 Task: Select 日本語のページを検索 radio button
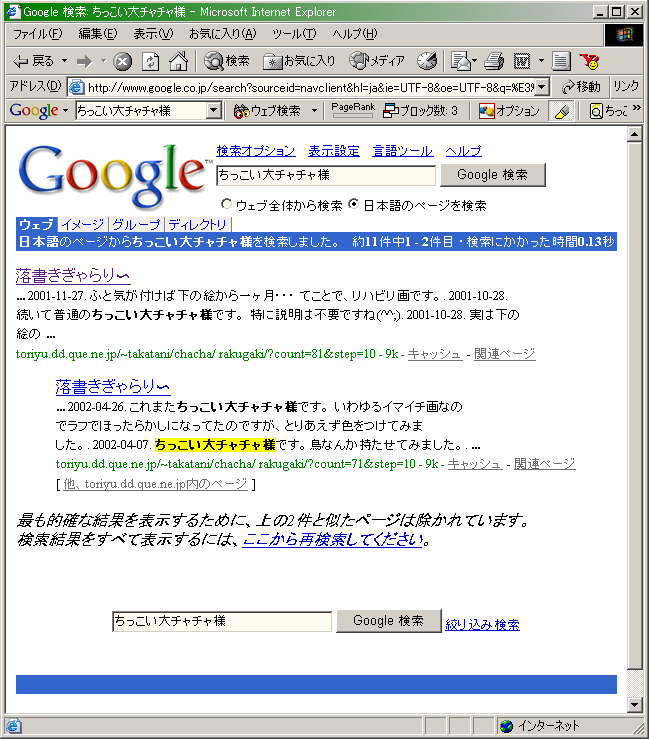coord(353,204)
